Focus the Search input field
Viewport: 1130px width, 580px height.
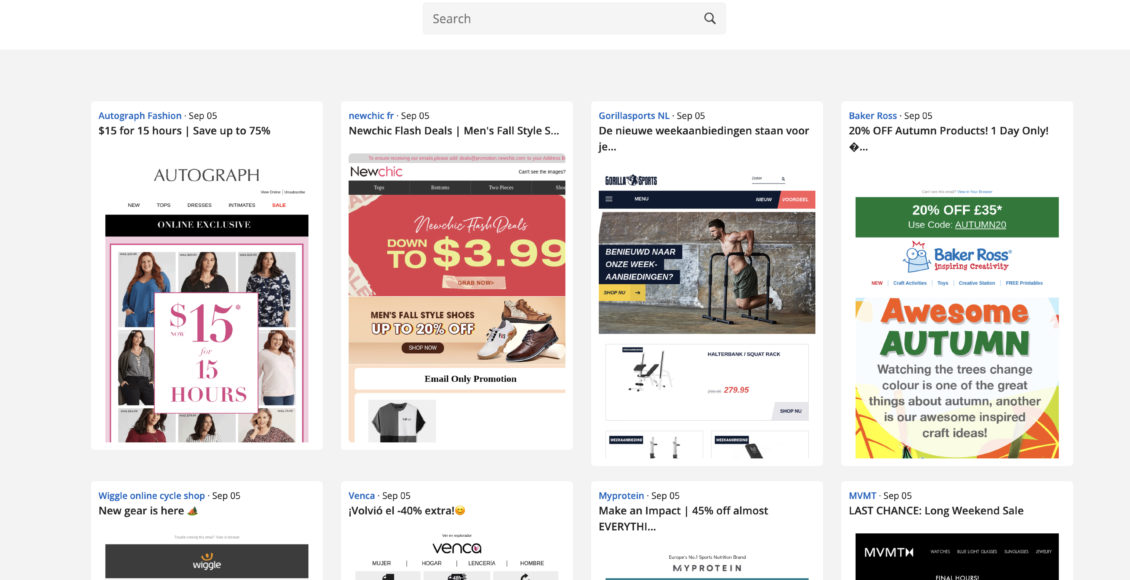point(574,19)
